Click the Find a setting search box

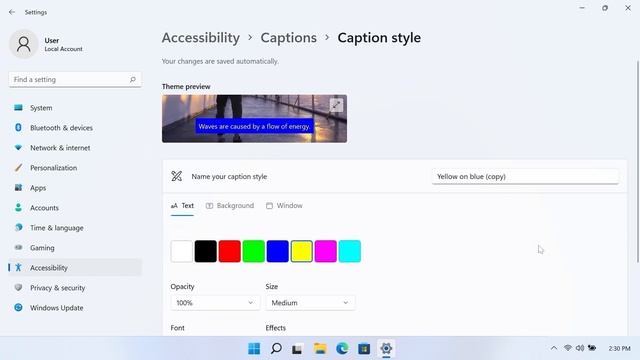tap(75, 80)
